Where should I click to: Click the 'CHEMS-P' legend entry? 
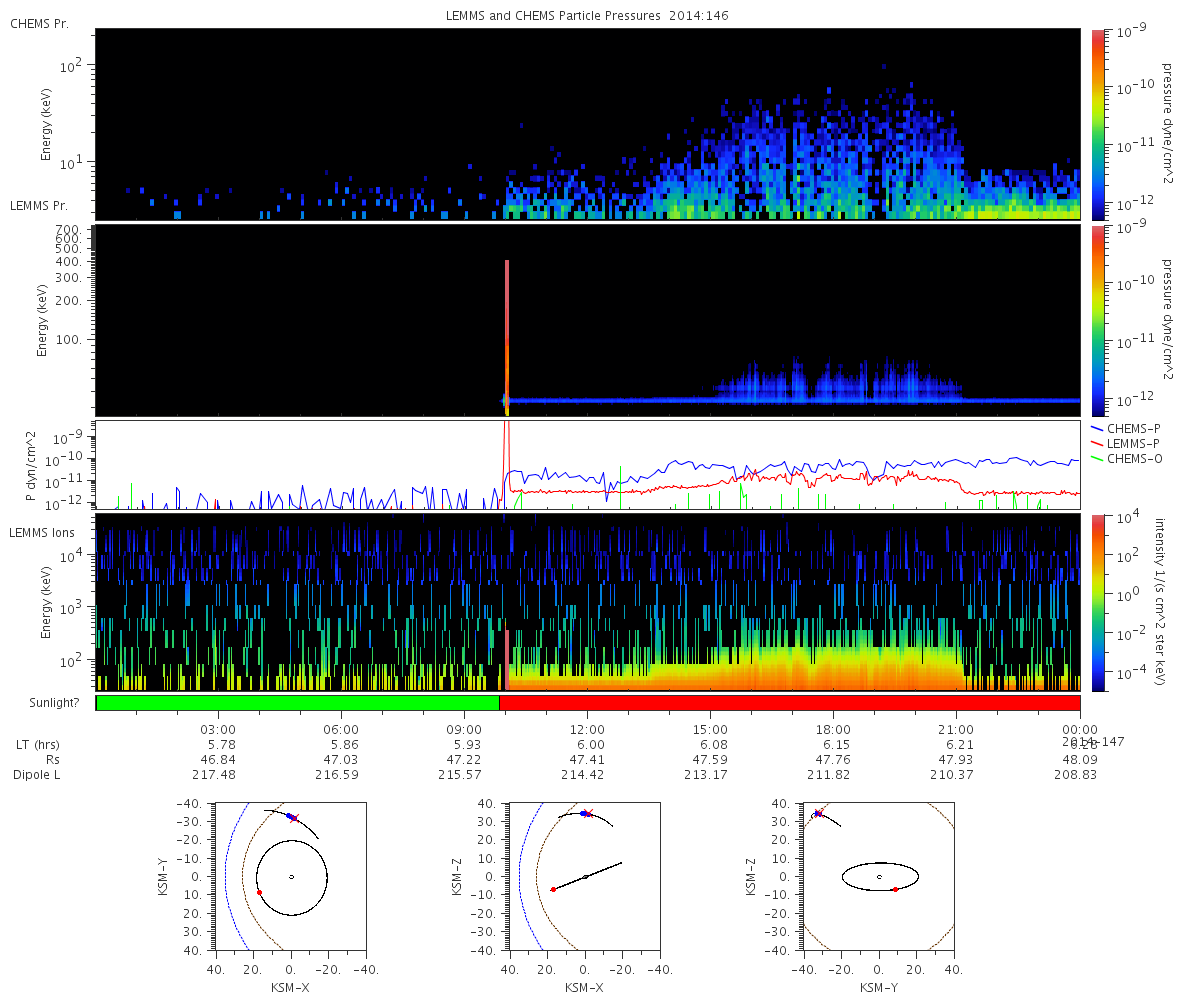point(1124,428)
